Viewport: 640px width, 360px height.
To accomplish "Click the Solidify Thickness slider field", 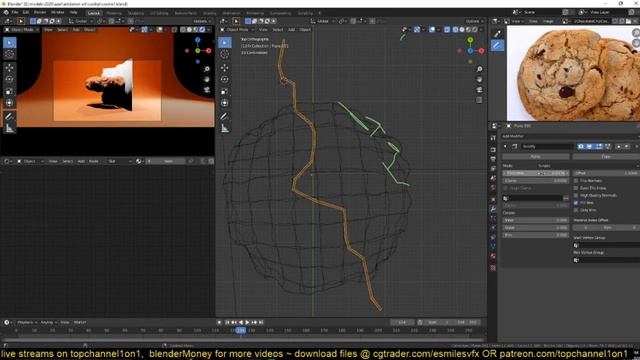I will click(x=536, y=173).
